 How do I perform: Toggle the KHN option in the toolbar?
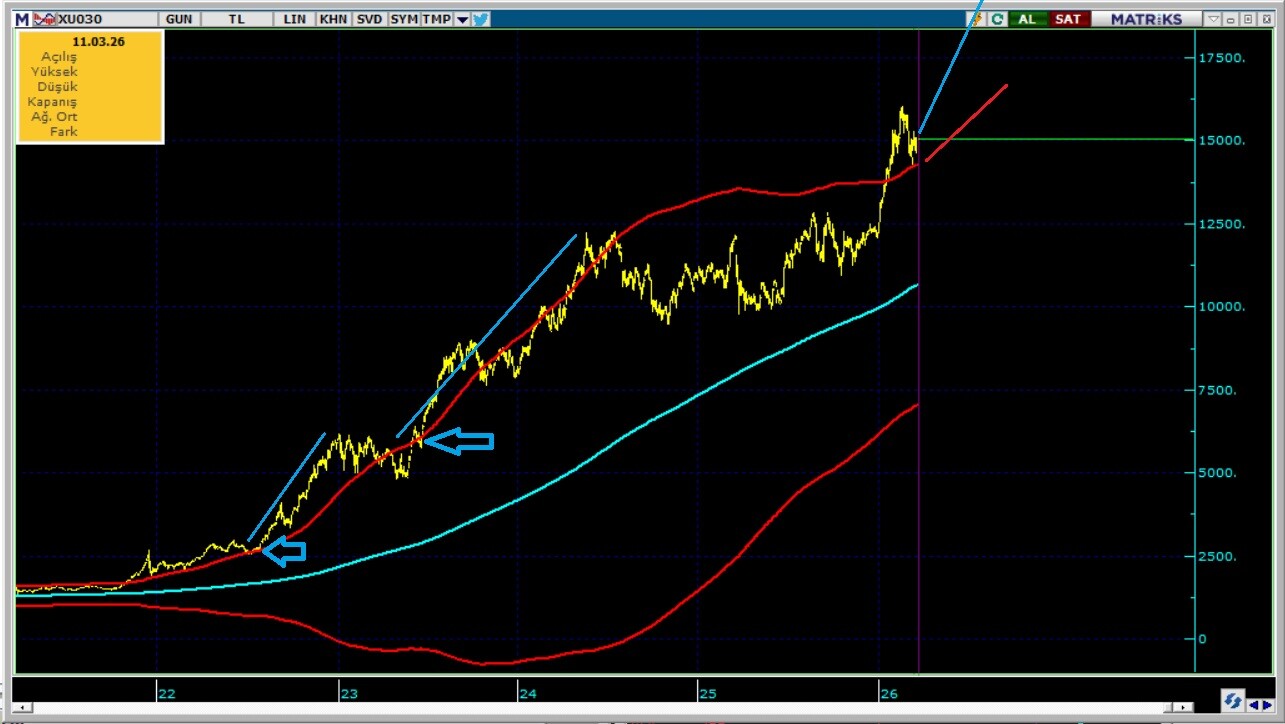[333, 19]
